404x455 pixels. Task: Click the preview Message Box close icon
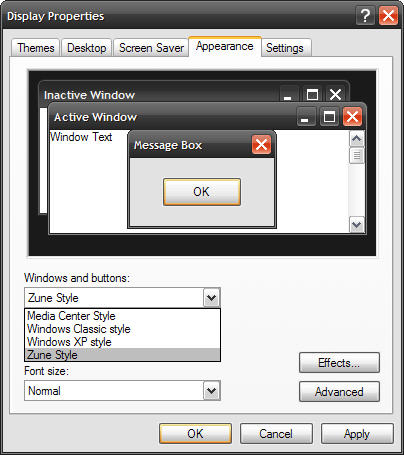click(261, 145)
